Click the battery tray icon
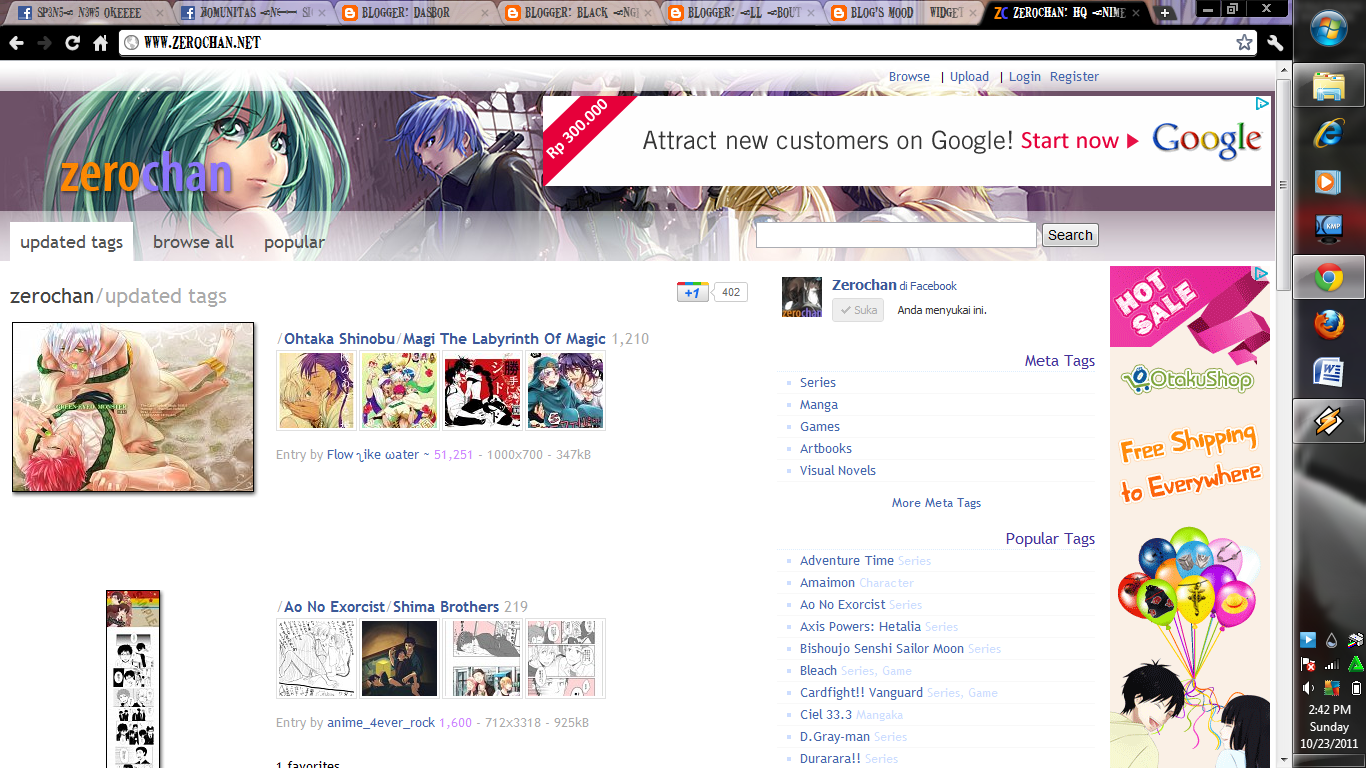This screenshot has width=1366, height=768. click(x=1356, y=688)
